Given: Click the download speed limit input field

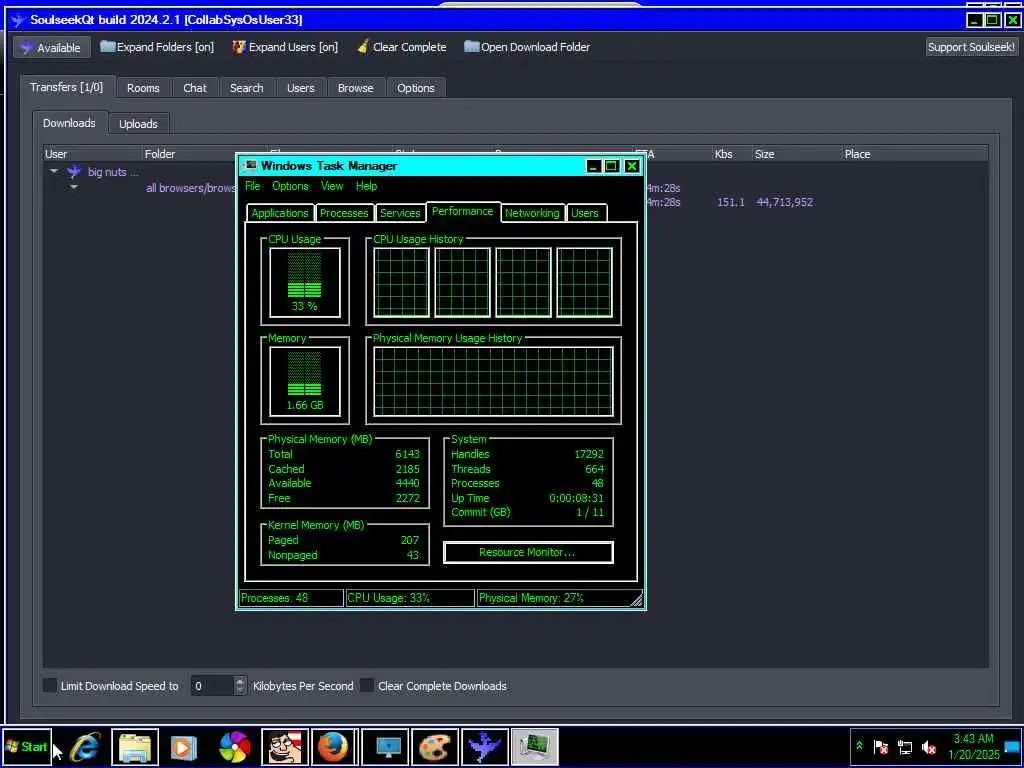Looking at the screenshot, I should point(212,686).
